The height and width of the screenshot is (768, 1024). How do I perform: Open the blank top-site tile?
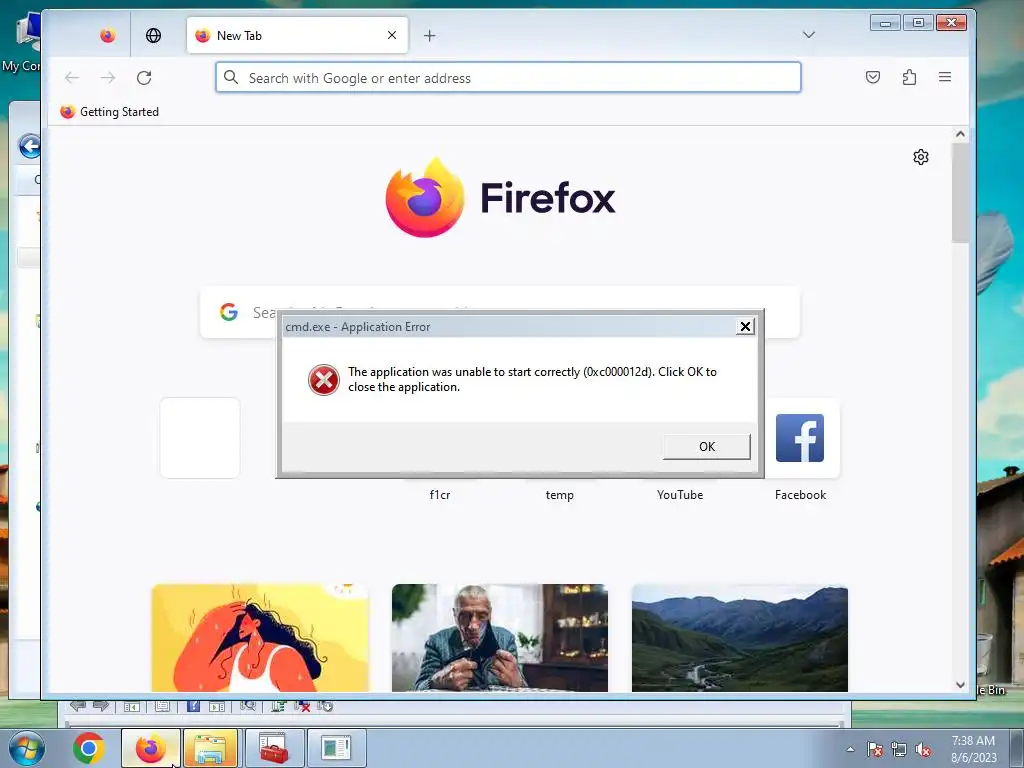point(200,438)
